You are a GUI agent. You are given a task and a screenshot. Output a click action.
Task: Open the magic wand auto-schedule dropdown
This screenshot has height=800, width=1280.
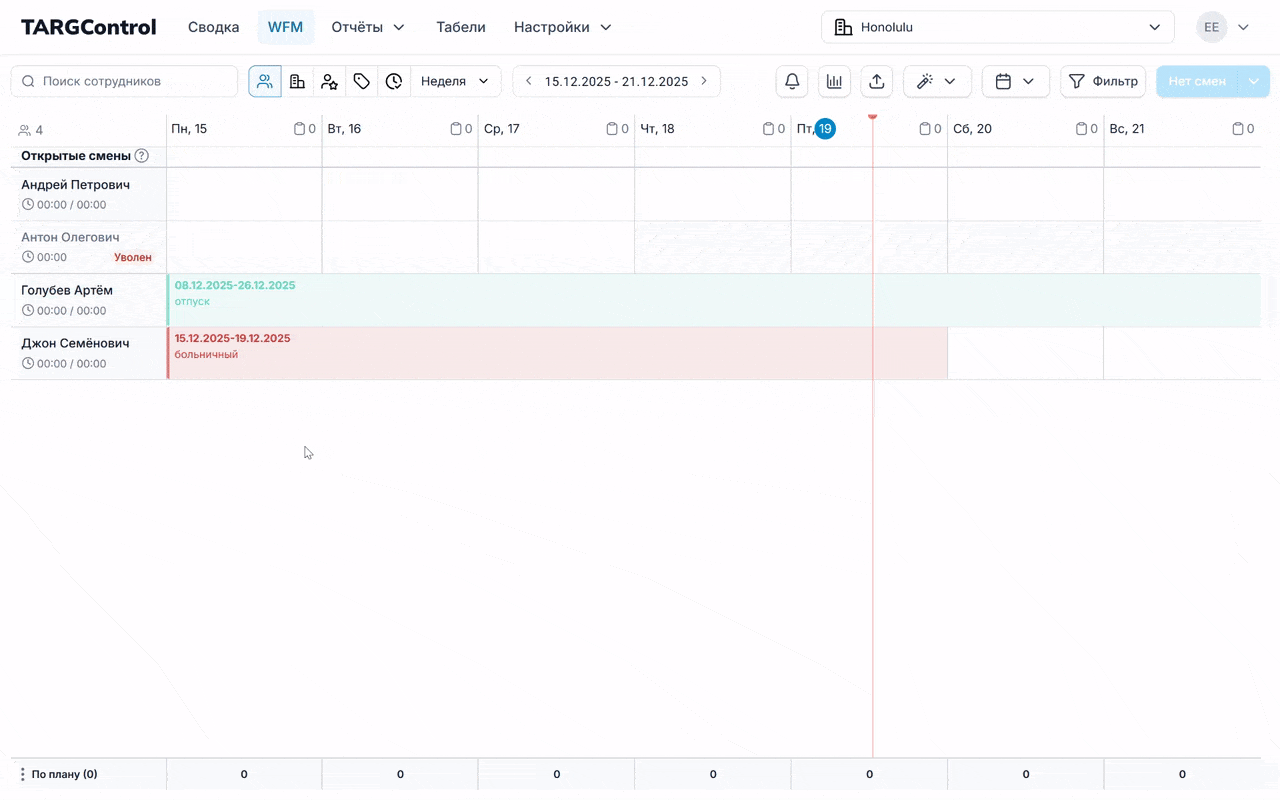click(937, 81)
